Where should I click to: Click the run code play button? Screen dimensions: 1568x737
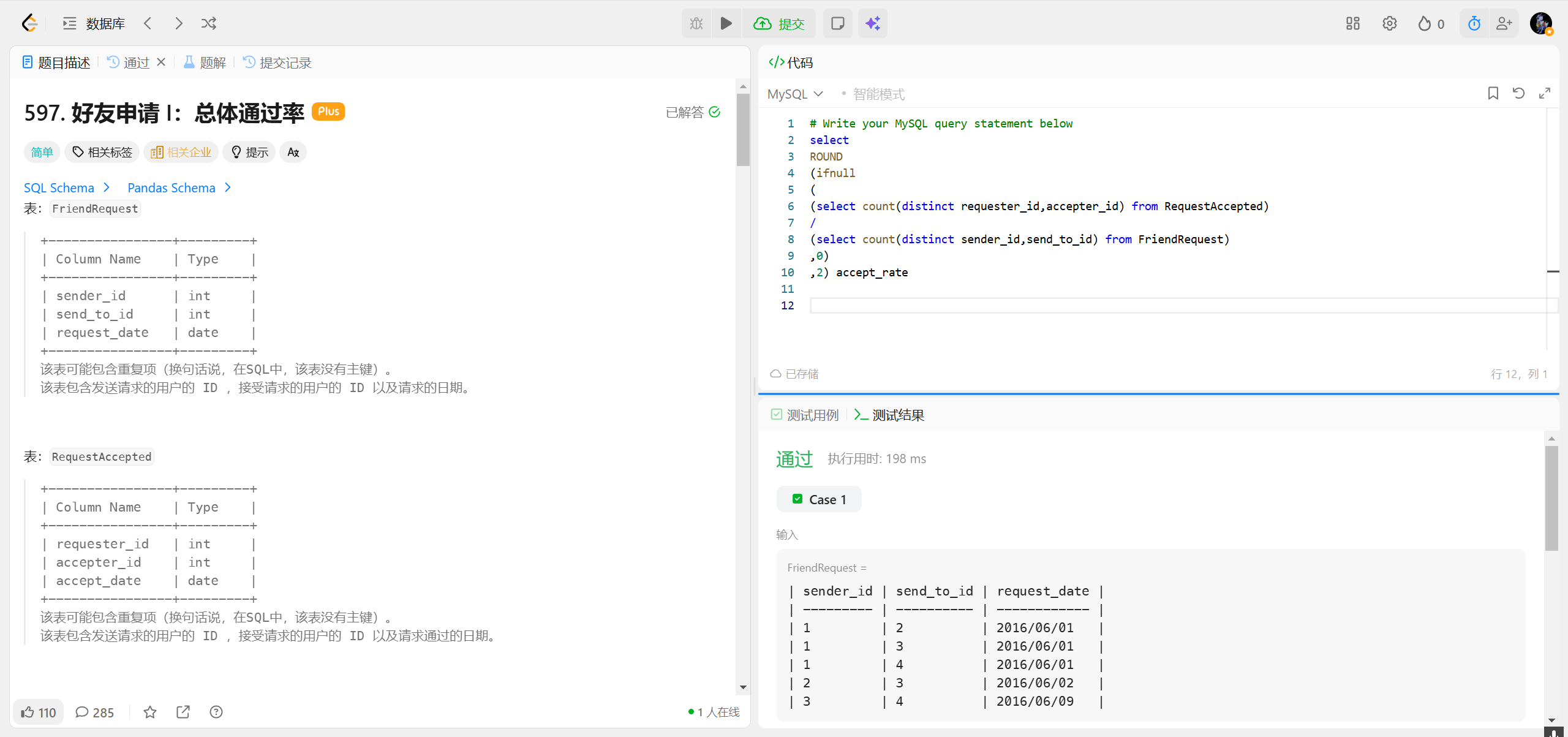(726, 23)
